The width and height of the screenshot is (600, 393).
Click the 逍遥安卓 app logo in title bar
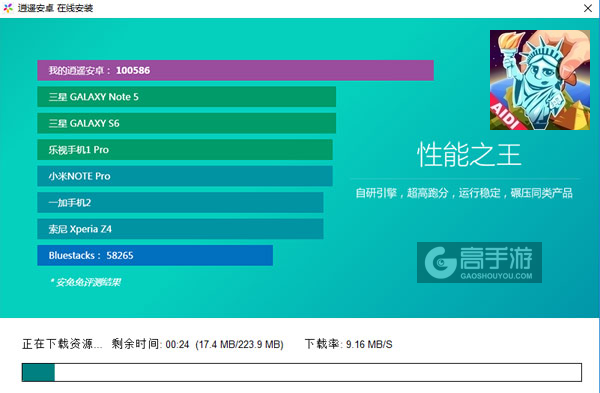8,8
